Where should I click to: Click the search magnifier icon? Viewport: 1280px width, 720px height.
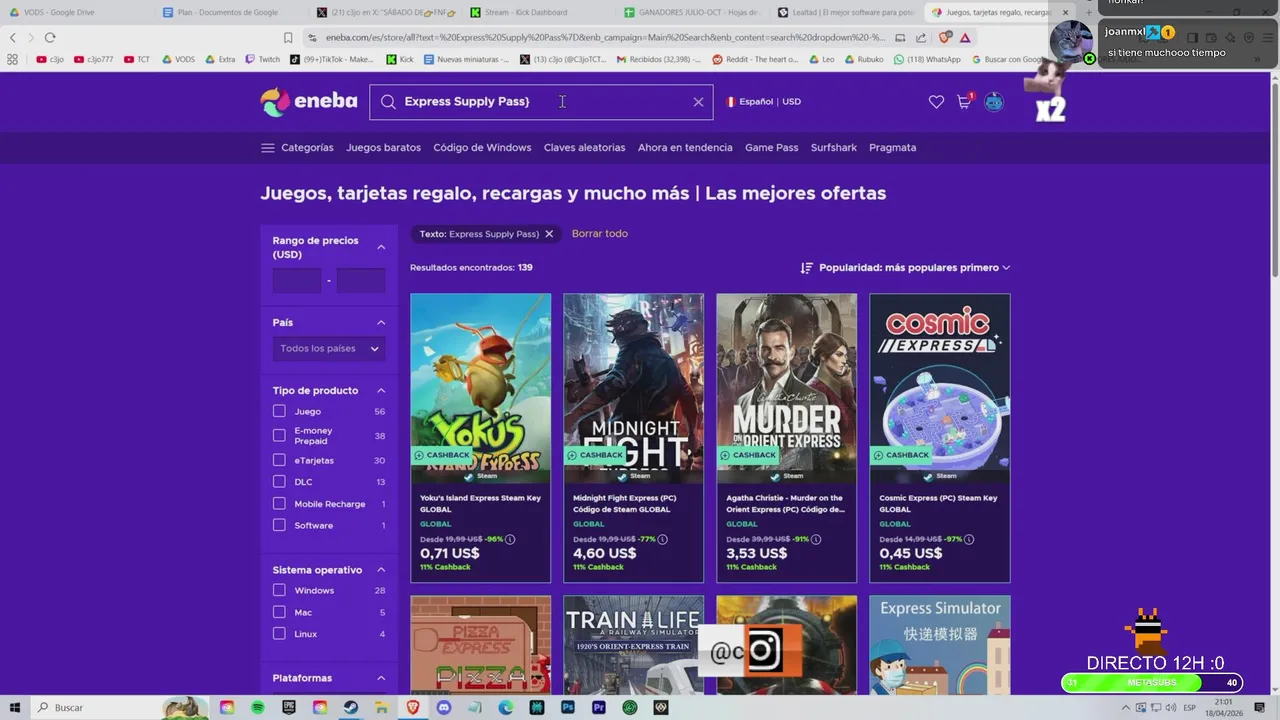pyautogui.click(x=388, y=102)
